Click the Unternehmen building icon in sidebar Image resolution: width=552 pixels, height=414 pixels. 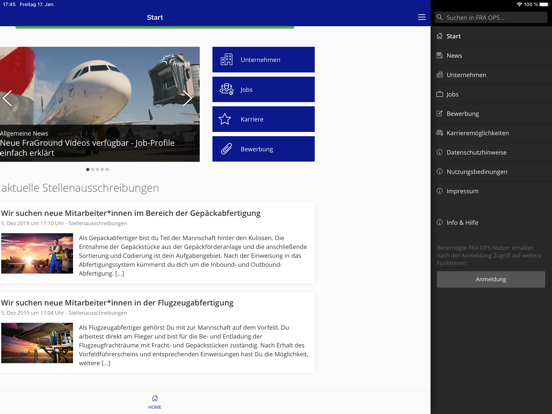click(439, 75)
